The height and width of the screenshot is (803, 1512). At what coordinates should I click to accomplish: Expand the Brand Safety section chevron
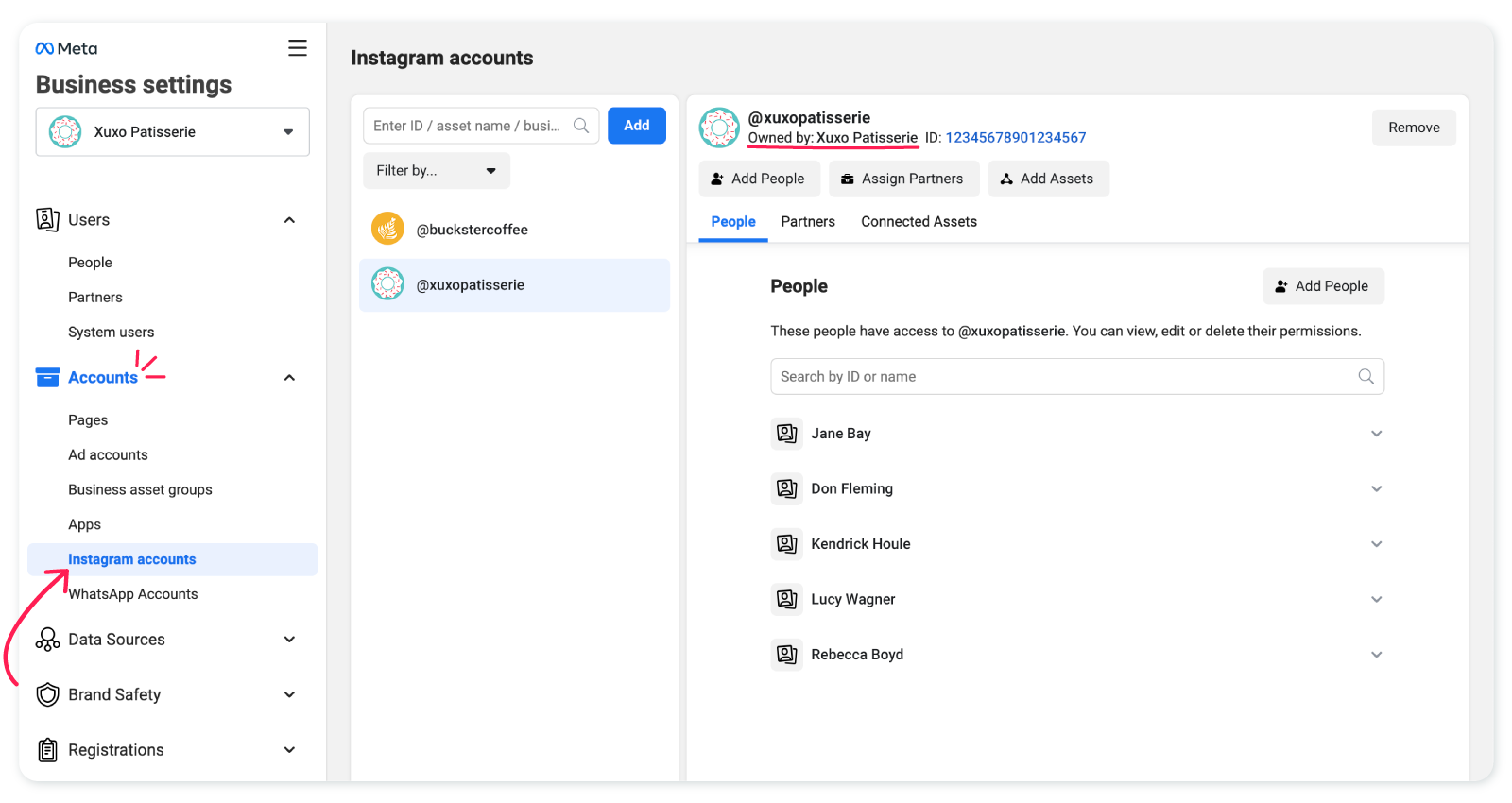[289, 695]
